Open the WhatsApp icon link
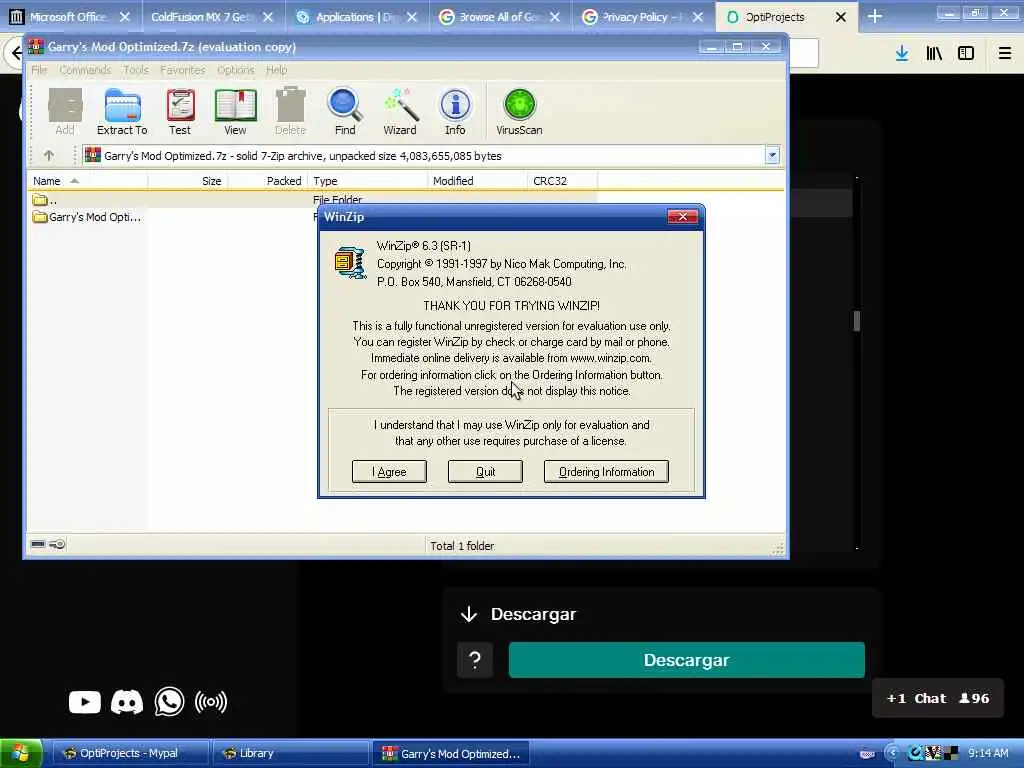 [x=169, y=702]
